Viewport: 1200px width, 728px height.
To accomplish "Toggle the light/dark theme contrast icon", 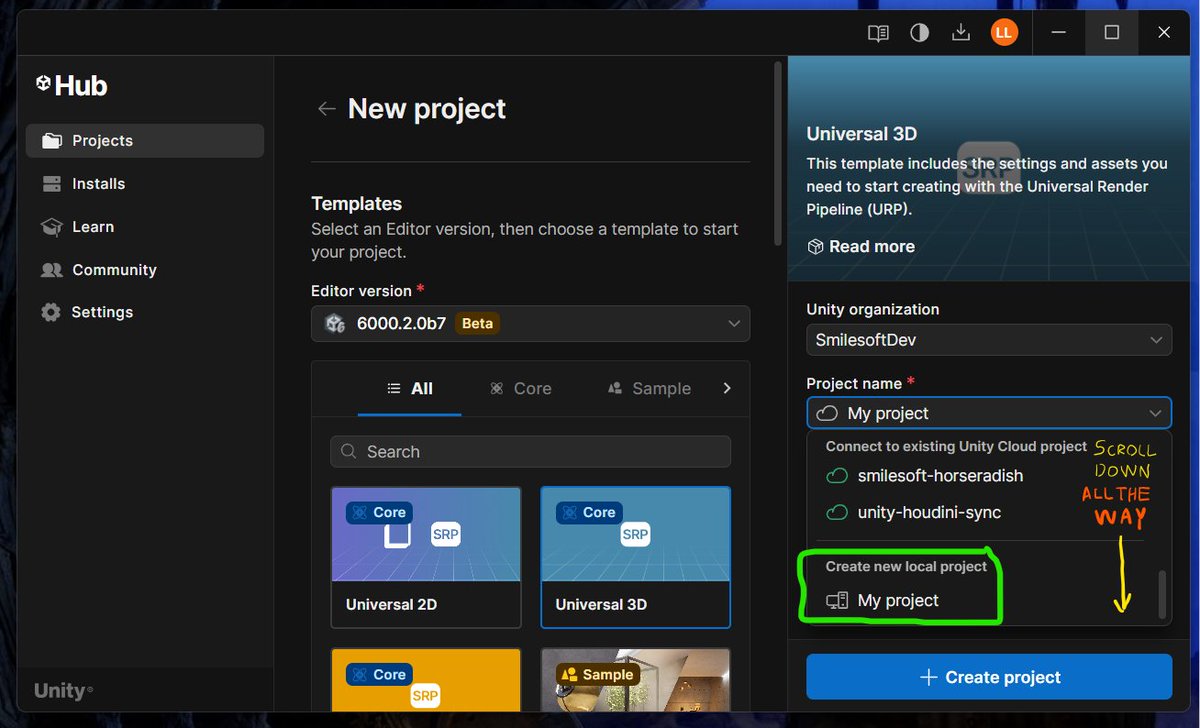I will (x=919, y=33).
